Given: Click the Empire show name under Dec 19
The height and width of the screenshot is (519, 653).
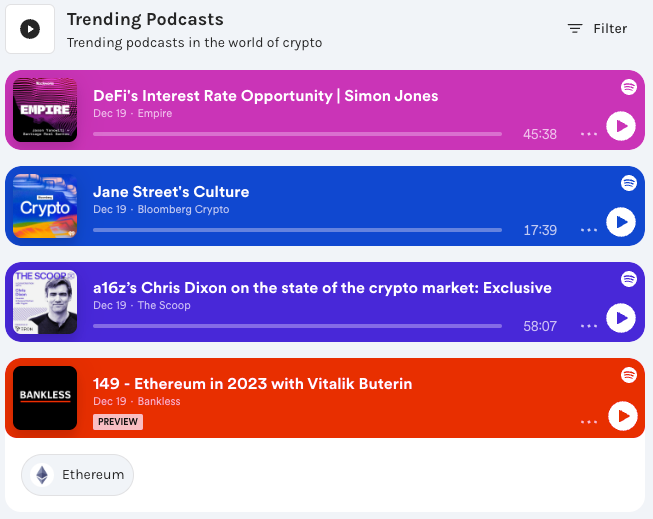Looking at the screenshot, I should (x=155, y=113).
